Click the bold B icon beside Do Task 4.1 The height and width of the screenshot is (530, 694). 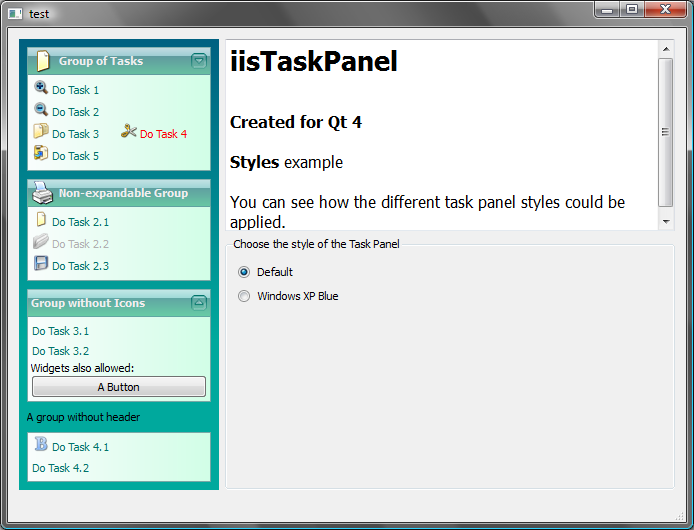tap(41, 444)
